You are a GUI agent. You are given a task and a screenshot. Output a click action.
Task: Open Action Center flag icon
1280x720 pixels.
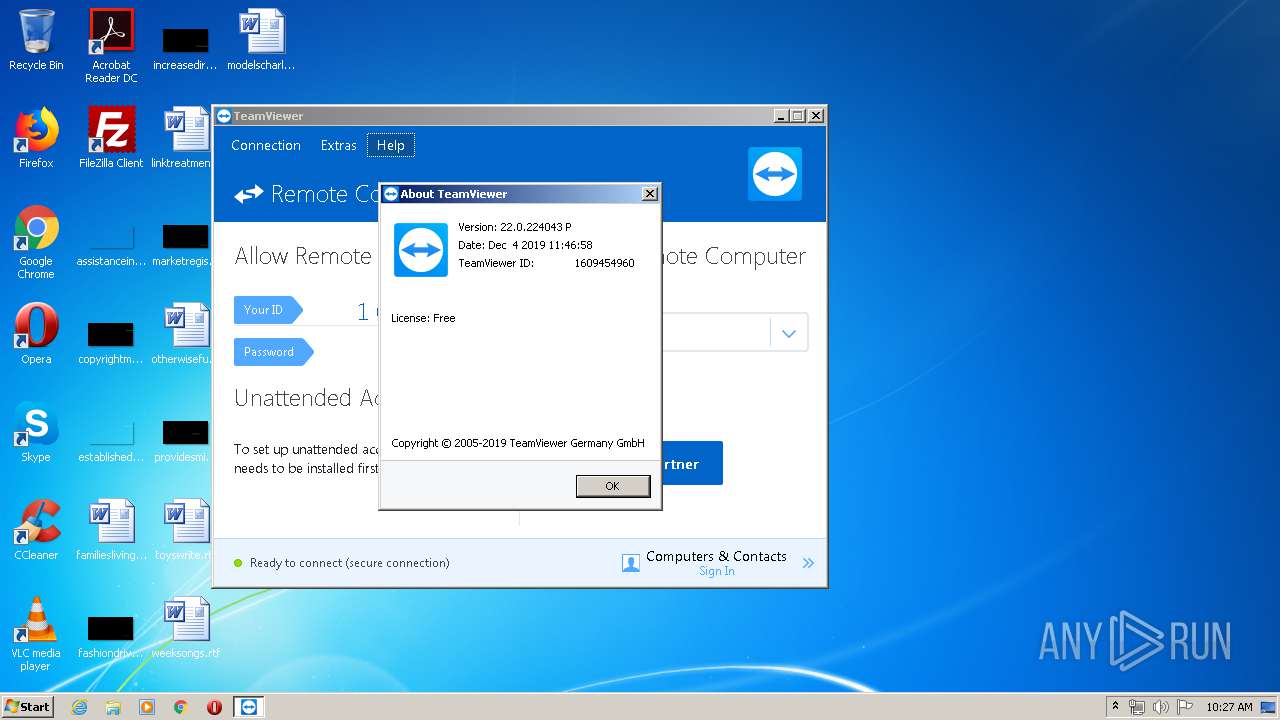point(1184,707)
